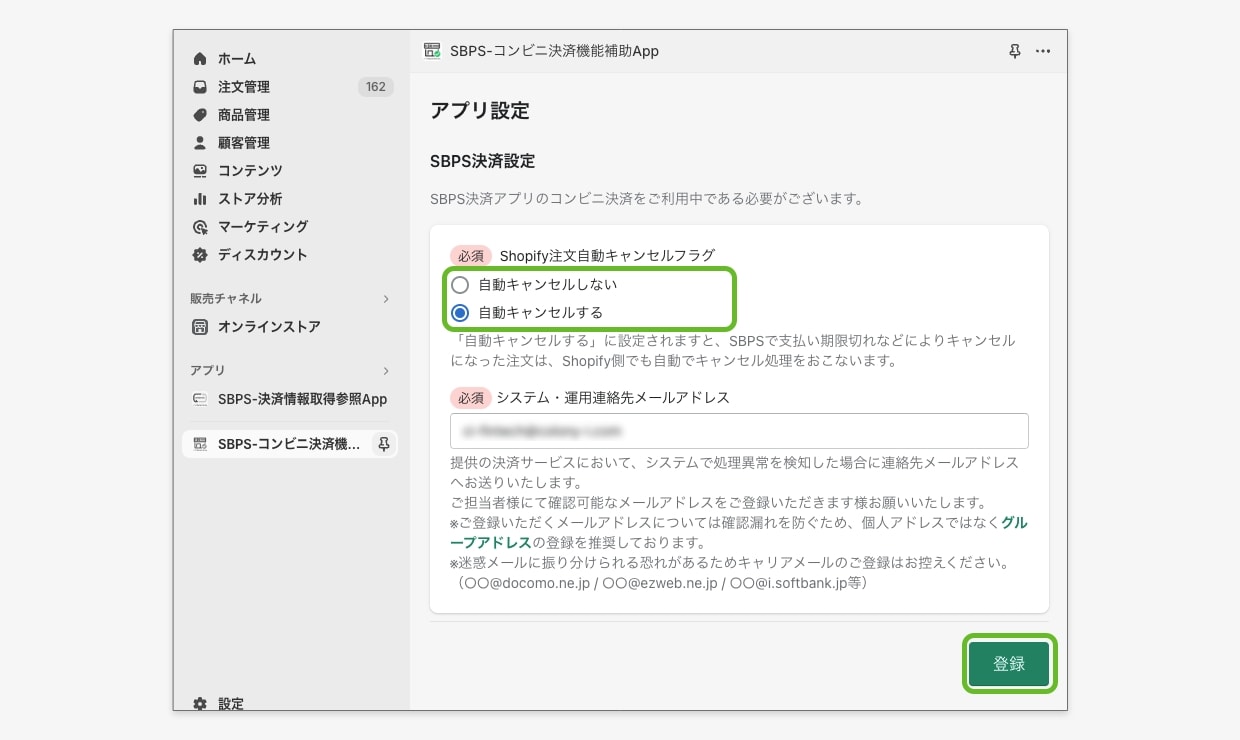Click the ディスカウント badge icon
This screenshot has height=740, width=1240.
click(200, 255)
